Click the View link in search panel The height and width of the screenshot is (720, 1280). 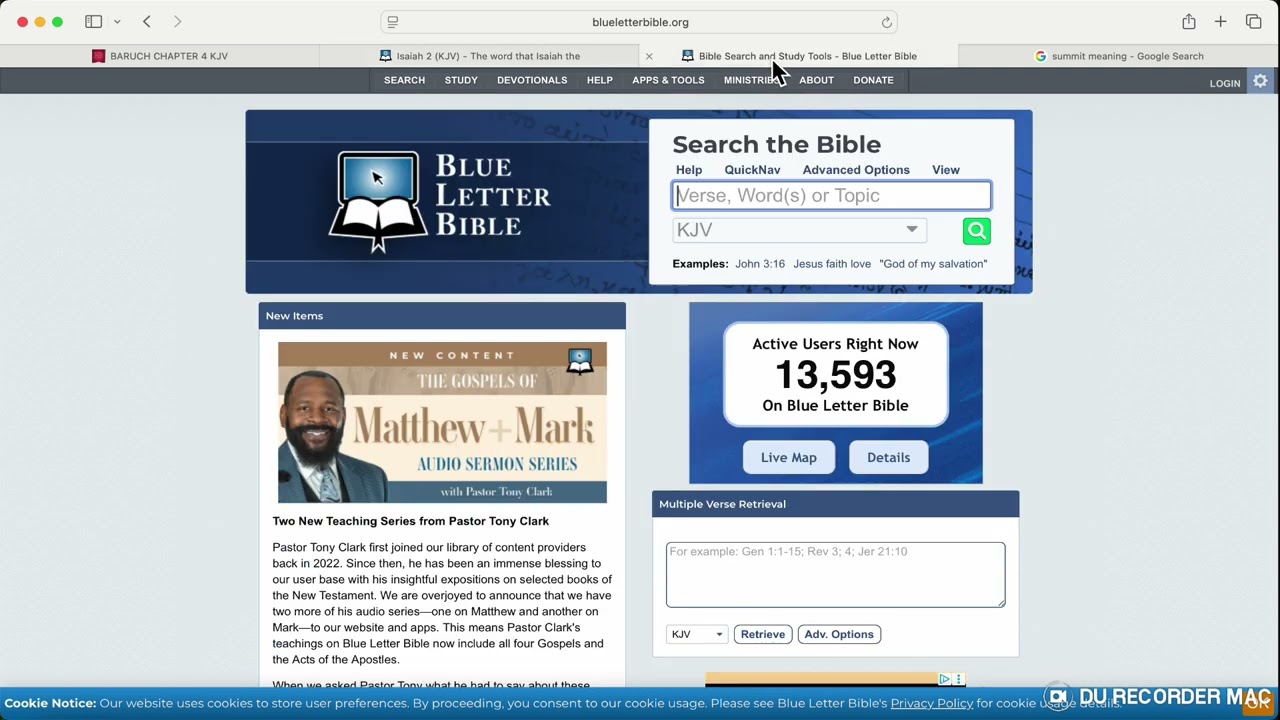point(946,170)
